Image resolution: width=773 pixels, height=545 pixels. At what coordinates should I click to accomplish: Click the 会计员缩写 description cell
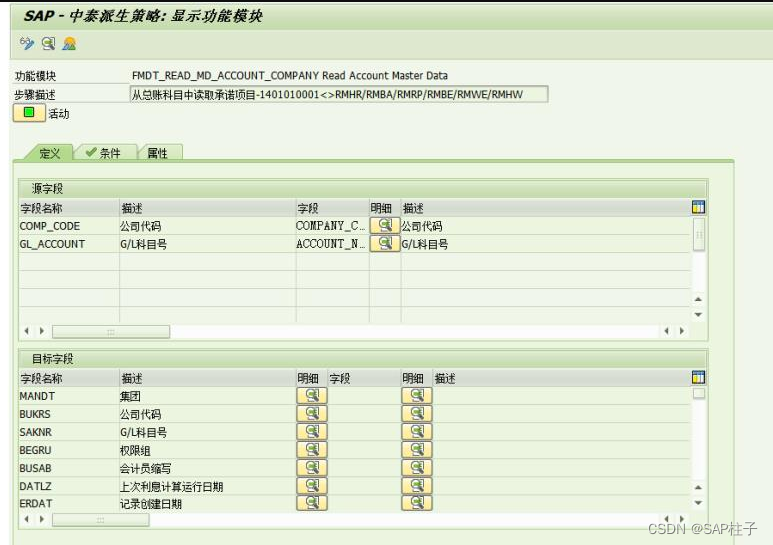point(208,468)
